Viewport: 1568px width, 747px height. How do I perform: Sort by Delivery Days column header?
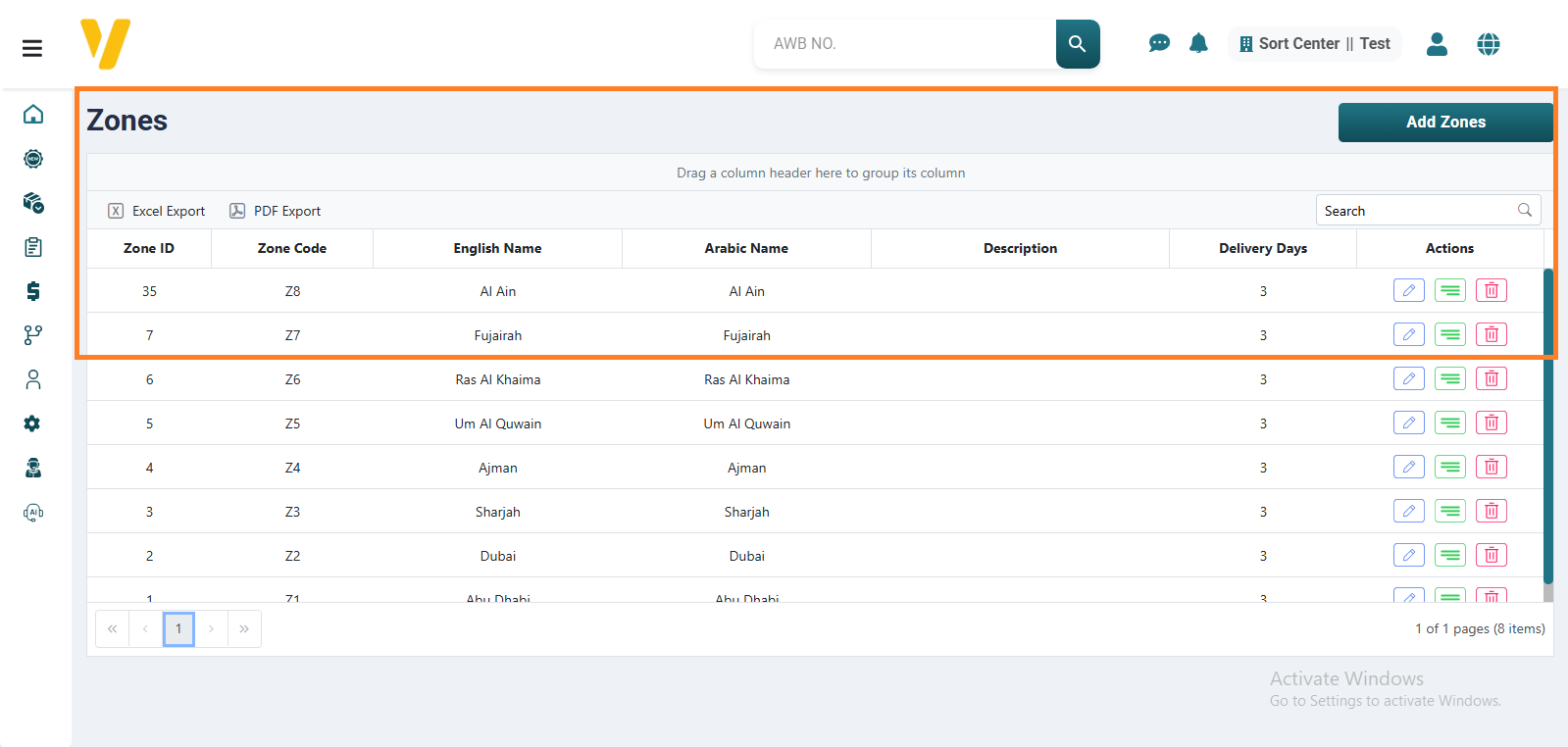[1262, 249]
